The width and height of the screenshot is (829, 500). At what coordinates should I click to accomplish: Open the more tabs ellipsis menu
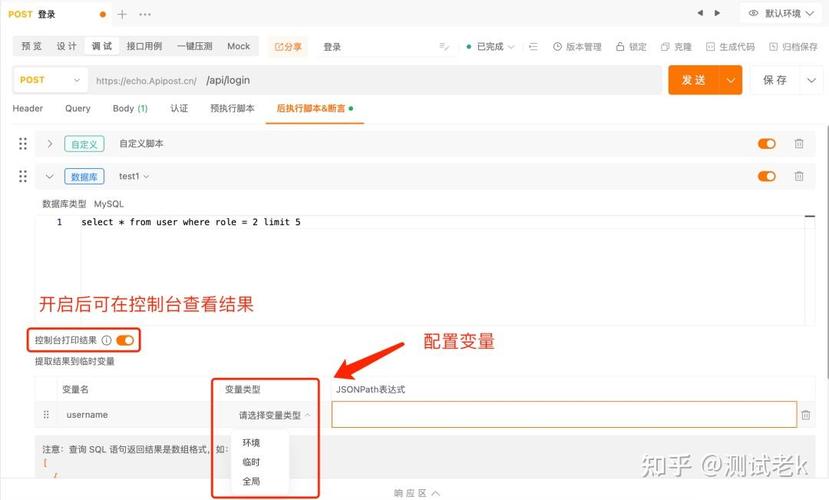tap(145, 14)
